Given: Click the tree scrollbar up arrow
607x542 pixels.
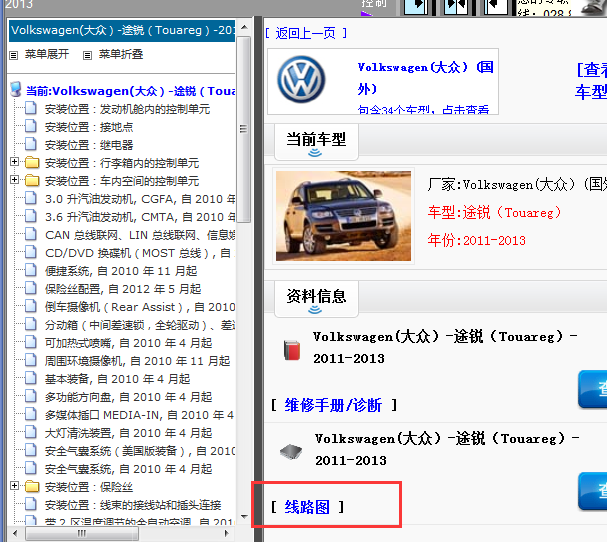Looking at the screenshot, I should (244, 27).
